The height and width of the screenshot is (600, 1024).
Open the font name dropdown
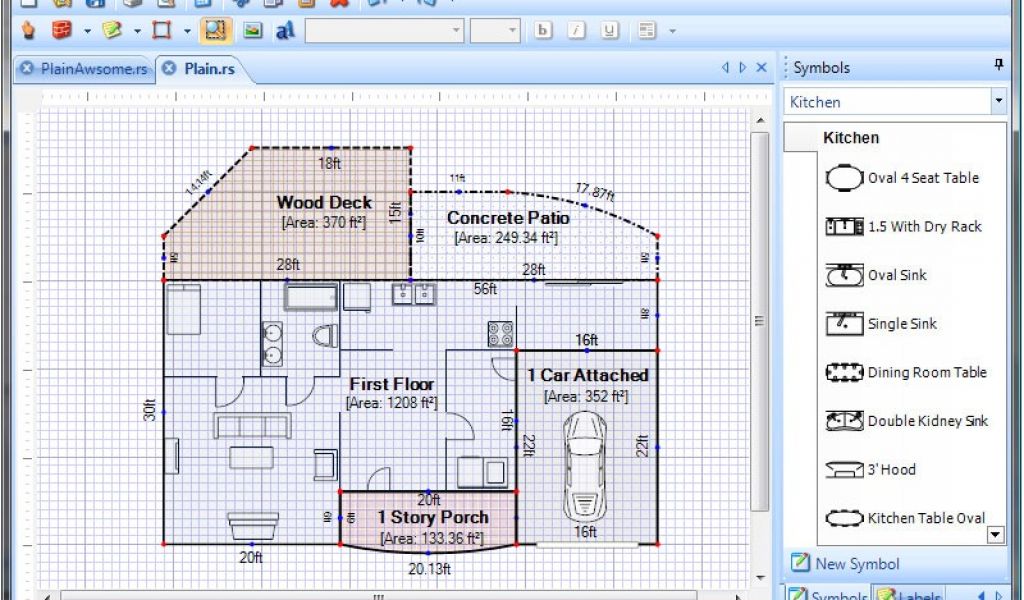[x=456, y=30]
